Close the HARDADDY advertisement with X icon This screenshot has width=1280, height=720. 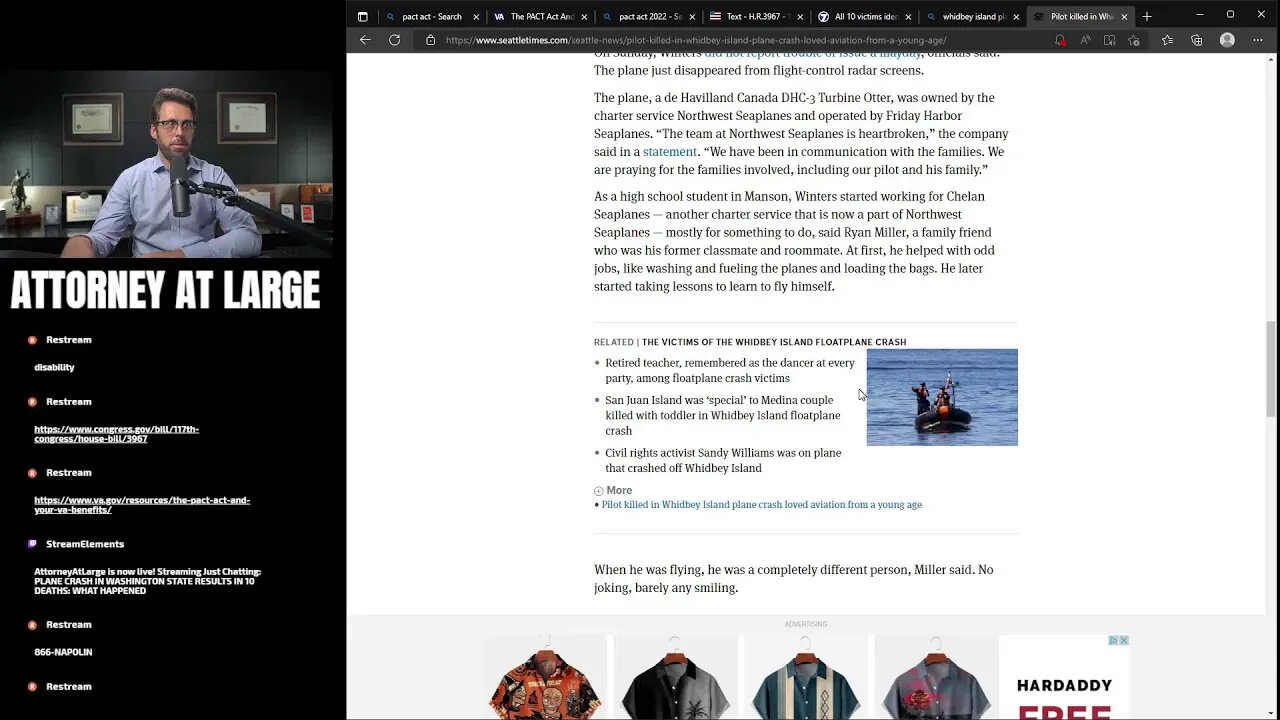click(x=1124, y=640)
